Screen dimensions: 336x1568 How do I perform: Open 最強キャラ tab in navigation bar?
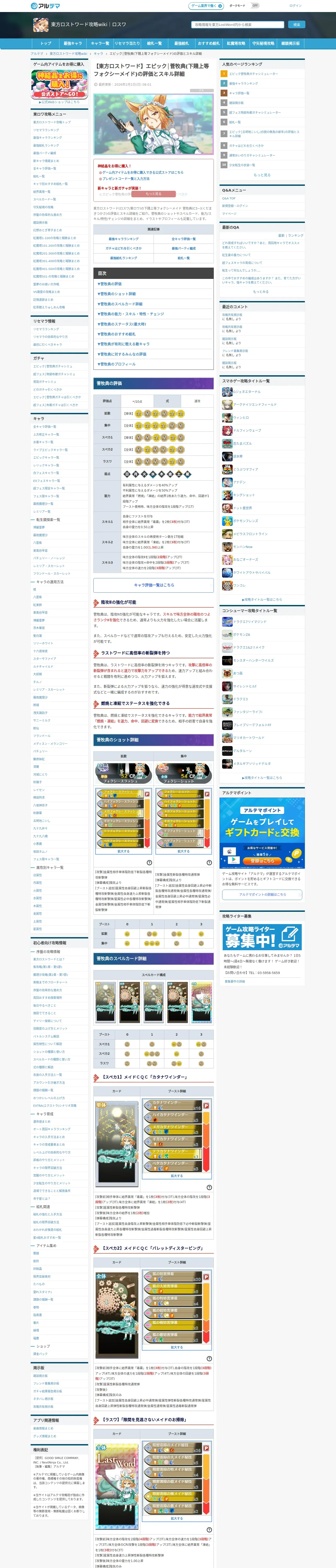point(72,44)
